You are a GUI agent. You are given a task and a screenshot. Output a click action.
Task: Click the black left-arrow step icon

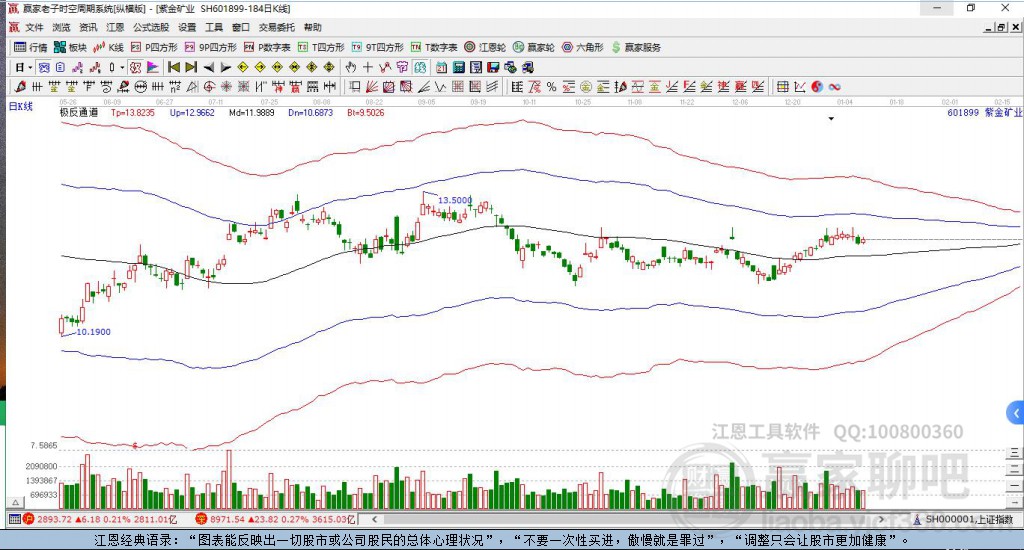(x=208, y=67)
